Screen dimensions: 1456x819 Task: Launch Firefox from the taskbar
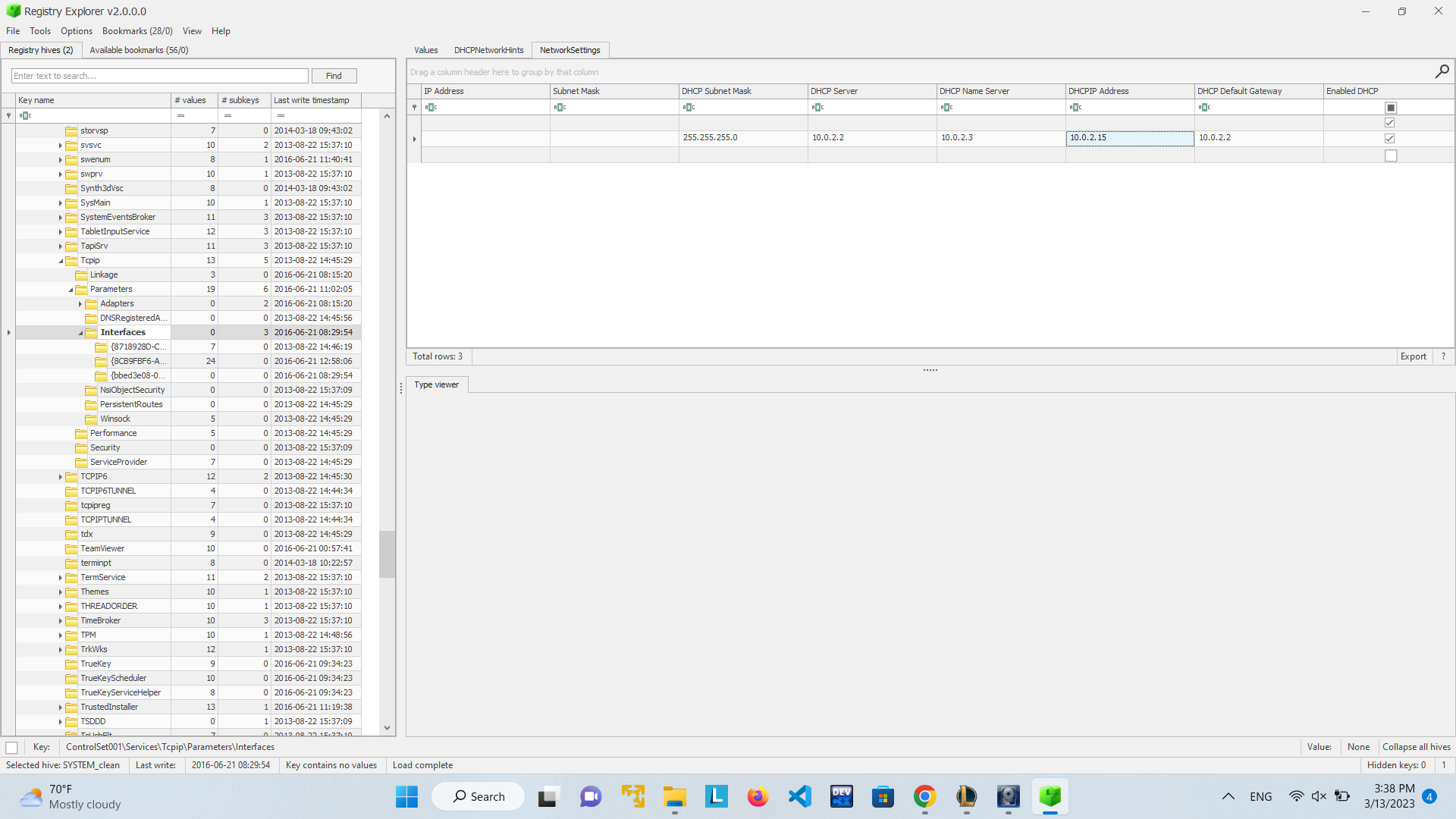tap(758, 796)
